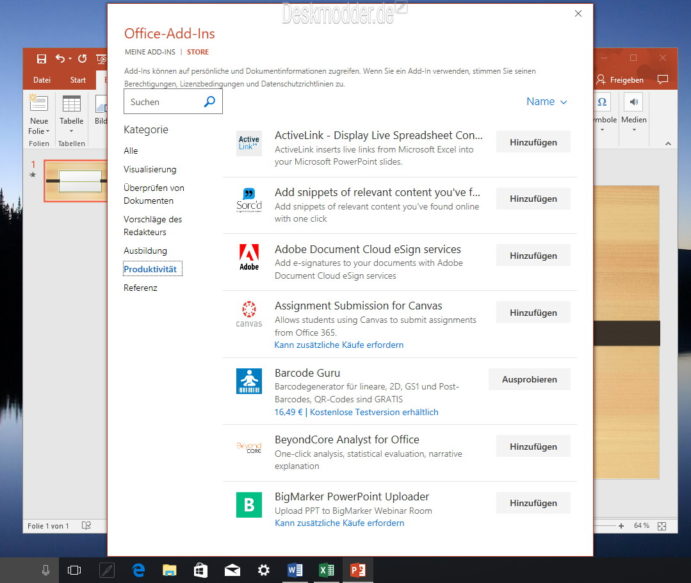Screen dimensions: 691x583
Task: Open the comments icon in PowerPoint
Action: pyautogui.click(x=662, y=79)
